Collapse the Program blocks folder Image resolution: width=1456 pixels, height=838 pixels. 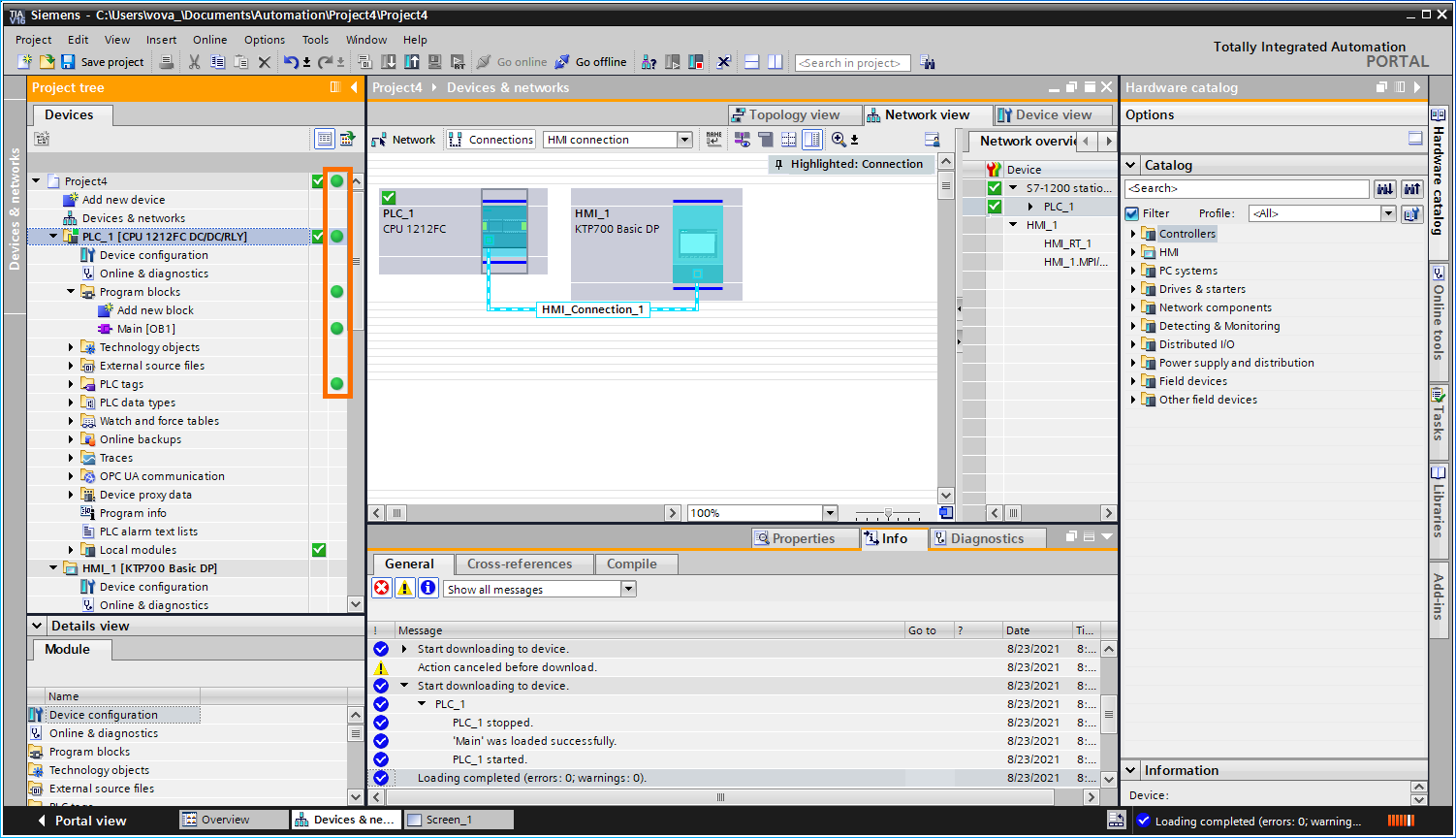(x=72, y=292)
